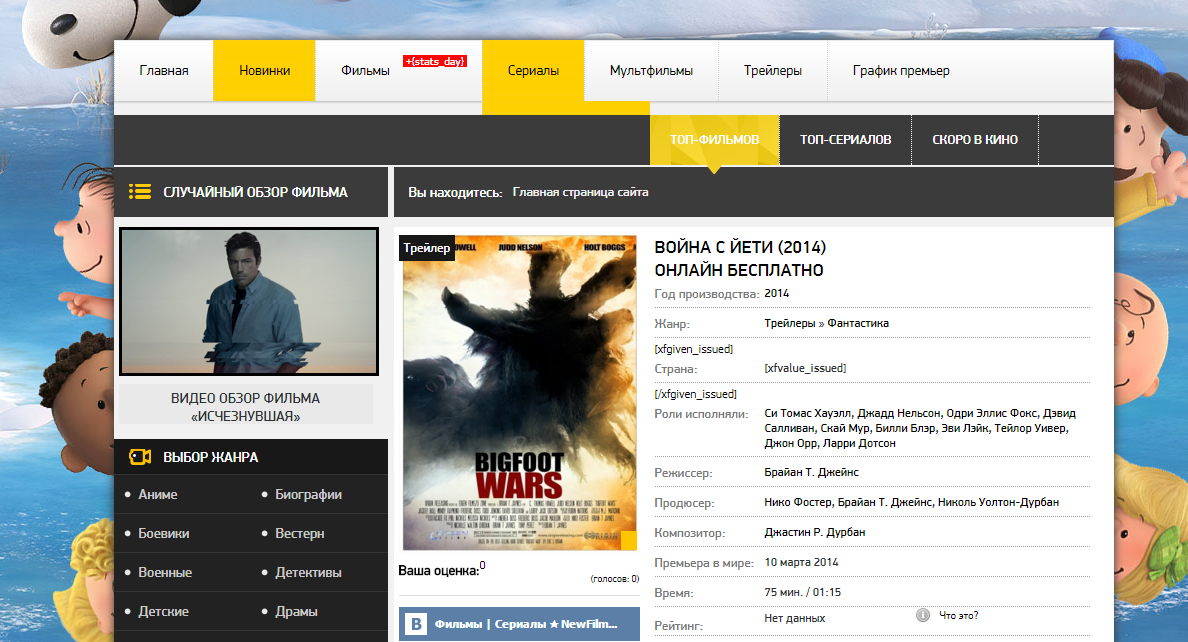Choose the Биографии genre

click(x=308, y=494)
